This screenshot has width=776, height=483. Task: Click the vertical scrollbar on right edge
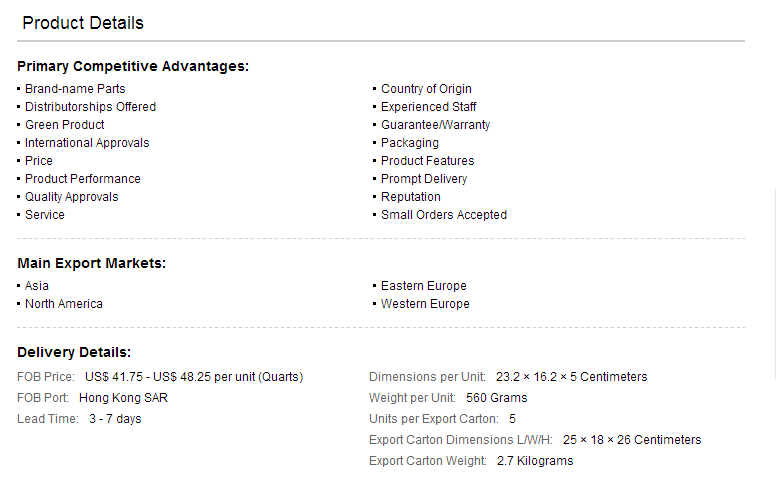click(x=774, y=284)
